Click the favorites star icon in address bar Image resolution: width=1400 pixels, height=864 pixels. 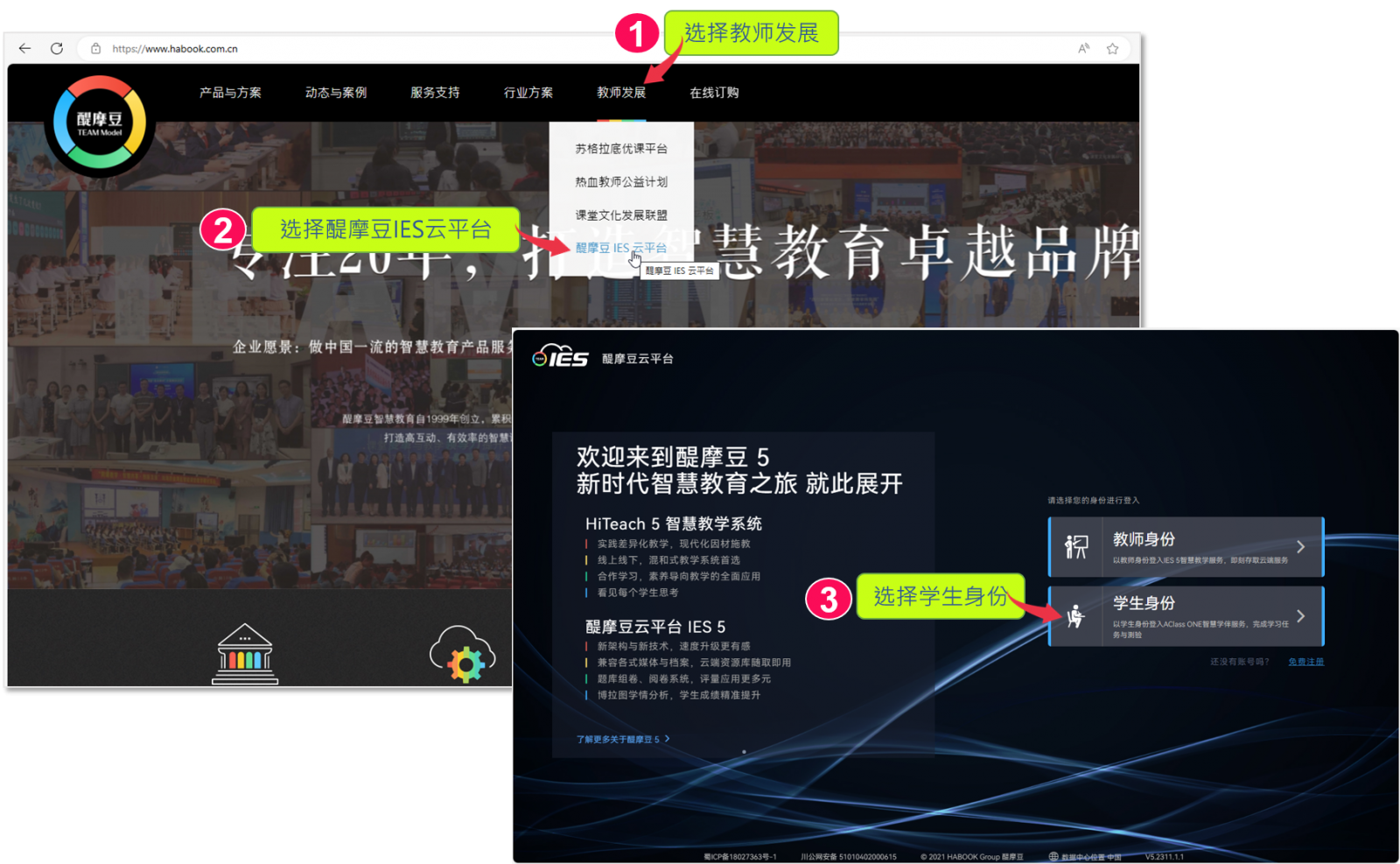(1112, 49)
